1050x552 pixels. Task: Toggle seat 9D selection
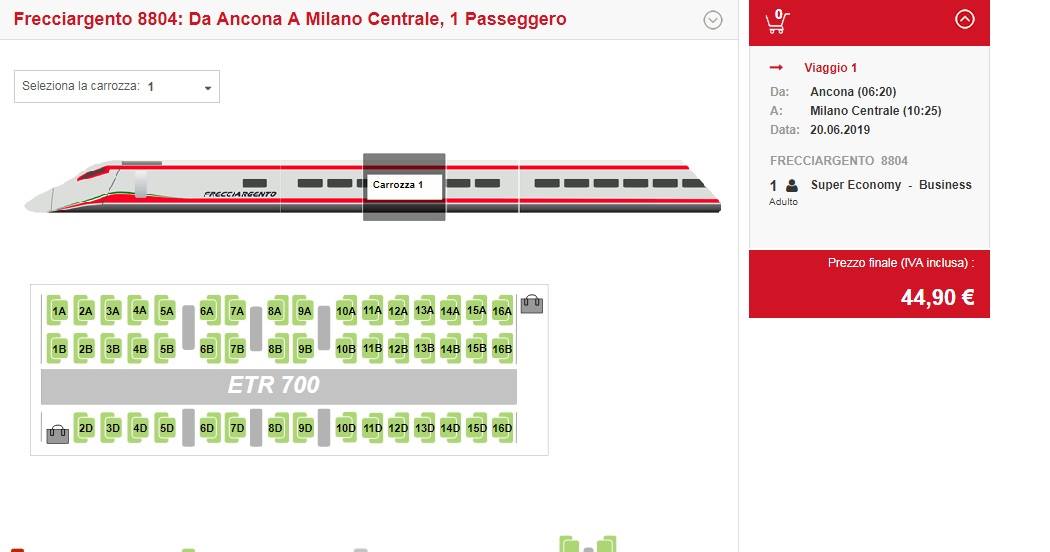point(306,429)
